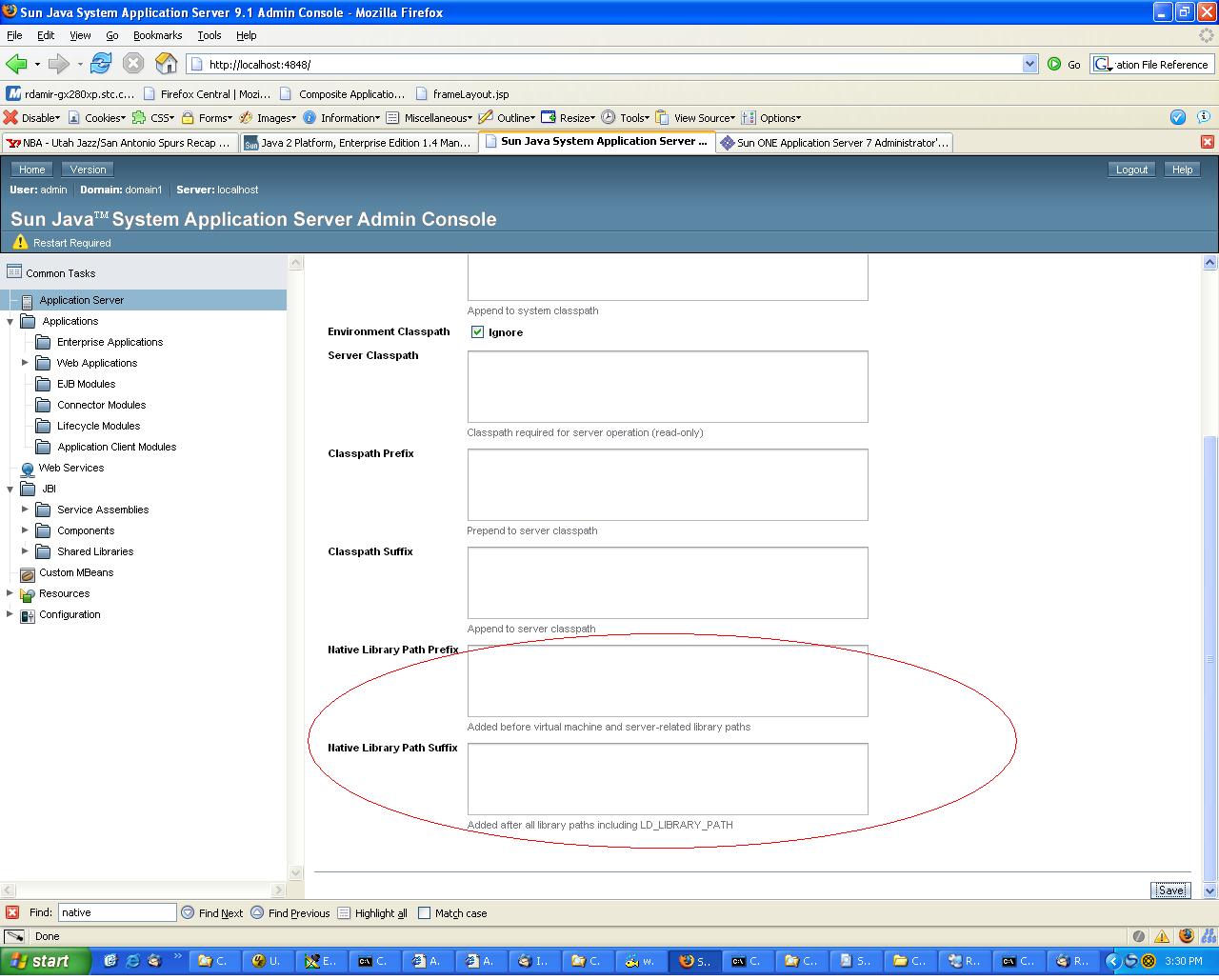Expand the Resources tree node
Image resolution: width=1219 pixels, height=980 pixels.
[10, 593]
